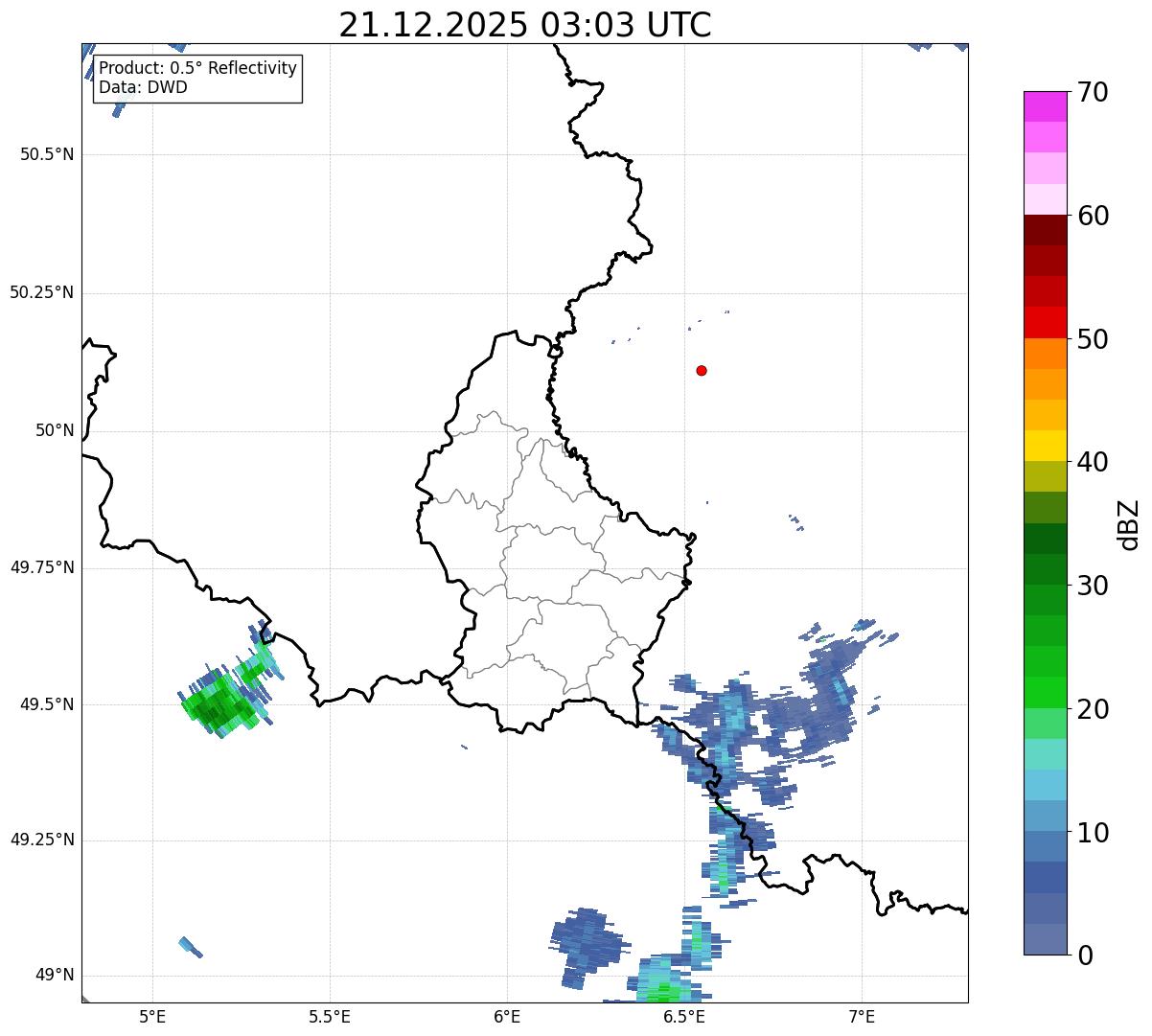Image resolution: width=1152 pixels, height=1036 pixels.
Task: Click the red location marker dot
Action: pos(702,370)
